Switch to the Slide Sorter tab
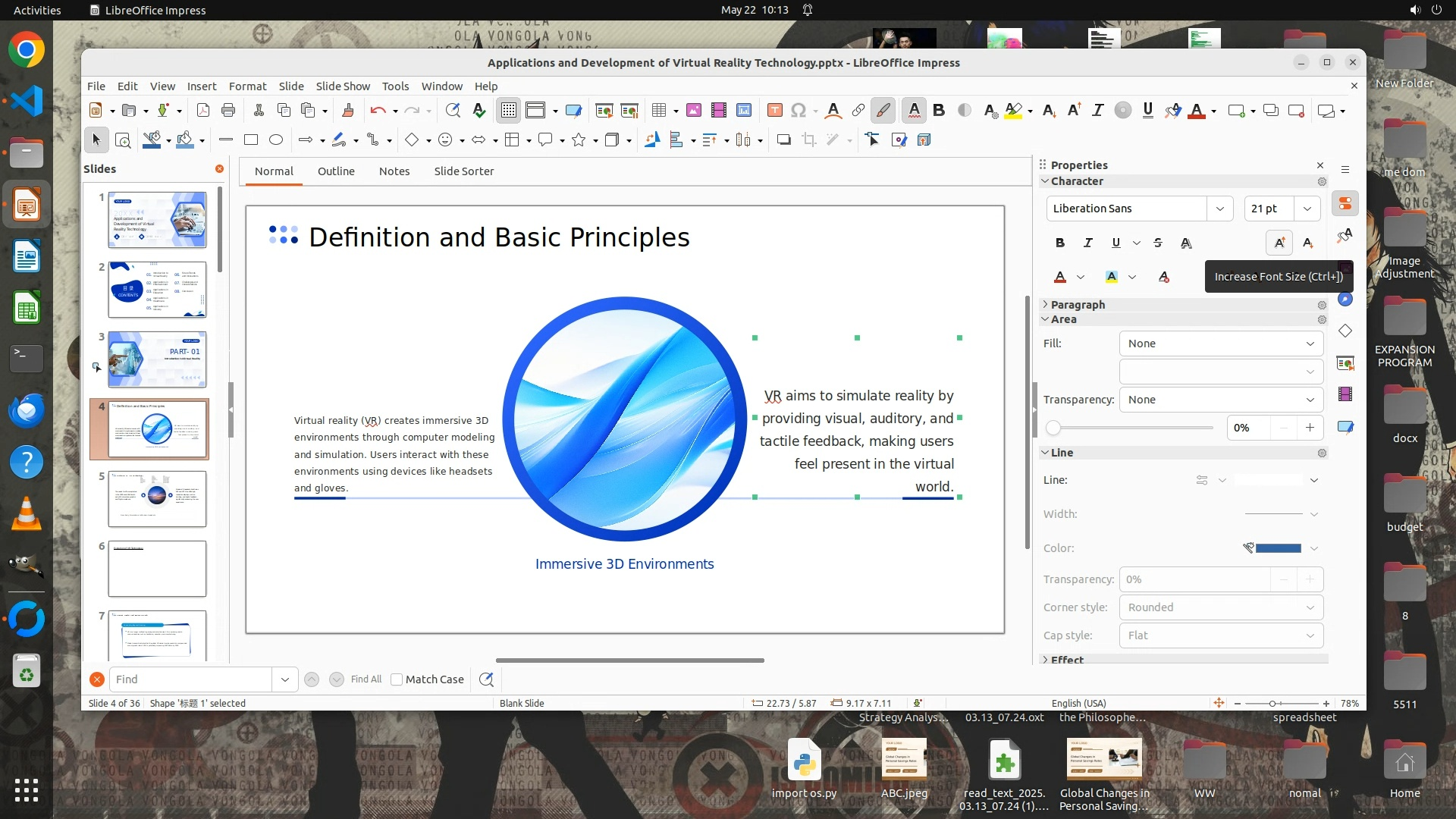This screenshot has height=819, width=1456. [x=463, y=171]
